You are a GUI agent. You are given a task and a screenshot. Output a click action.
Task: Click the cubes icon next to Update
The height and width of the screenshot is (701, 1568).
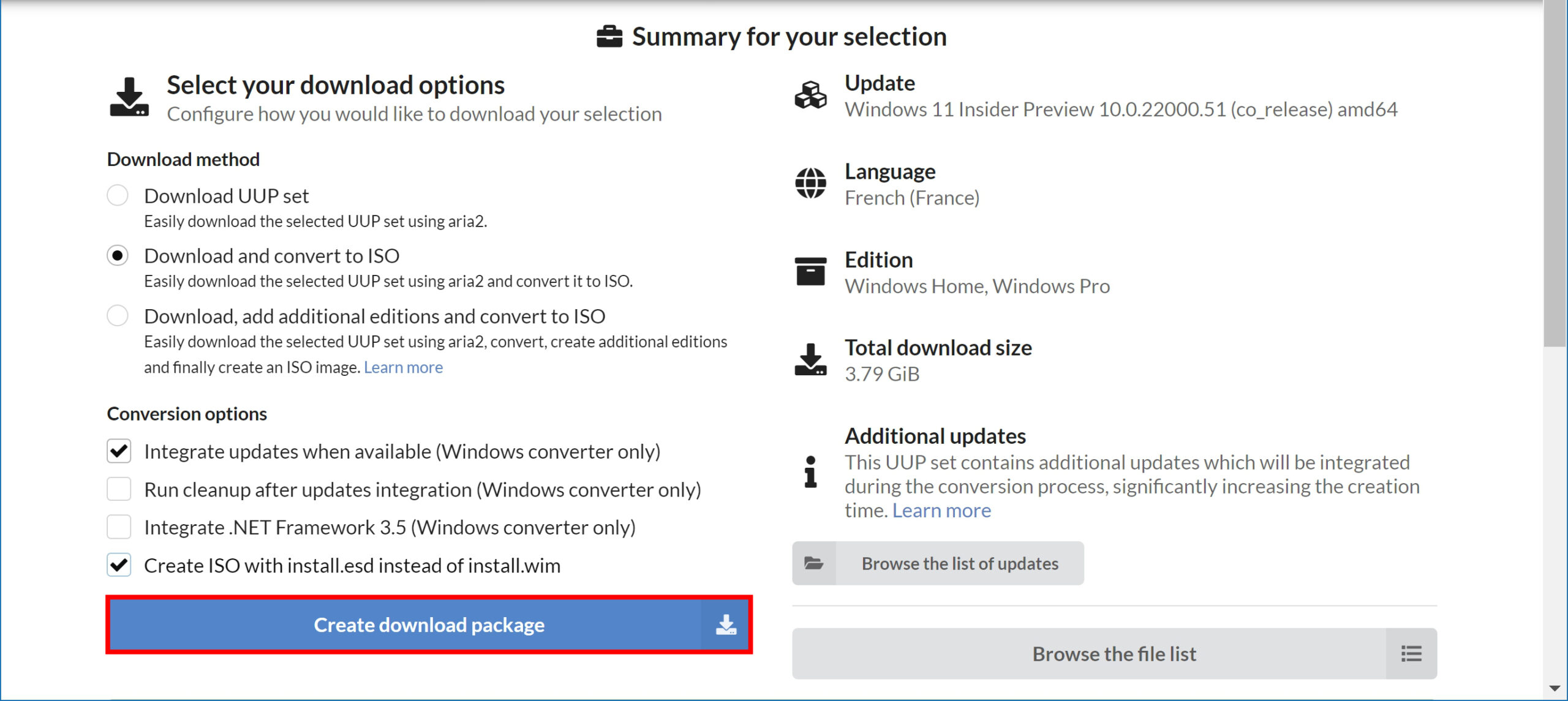coord(810,96)
